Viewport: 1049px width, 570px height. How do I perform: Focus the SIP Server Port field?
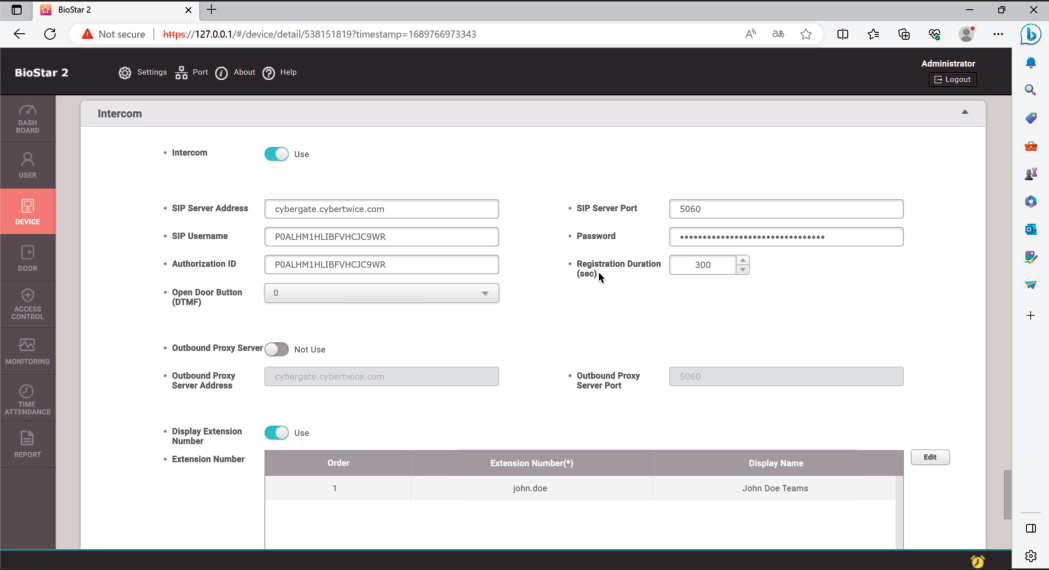(x=786, y=209)
